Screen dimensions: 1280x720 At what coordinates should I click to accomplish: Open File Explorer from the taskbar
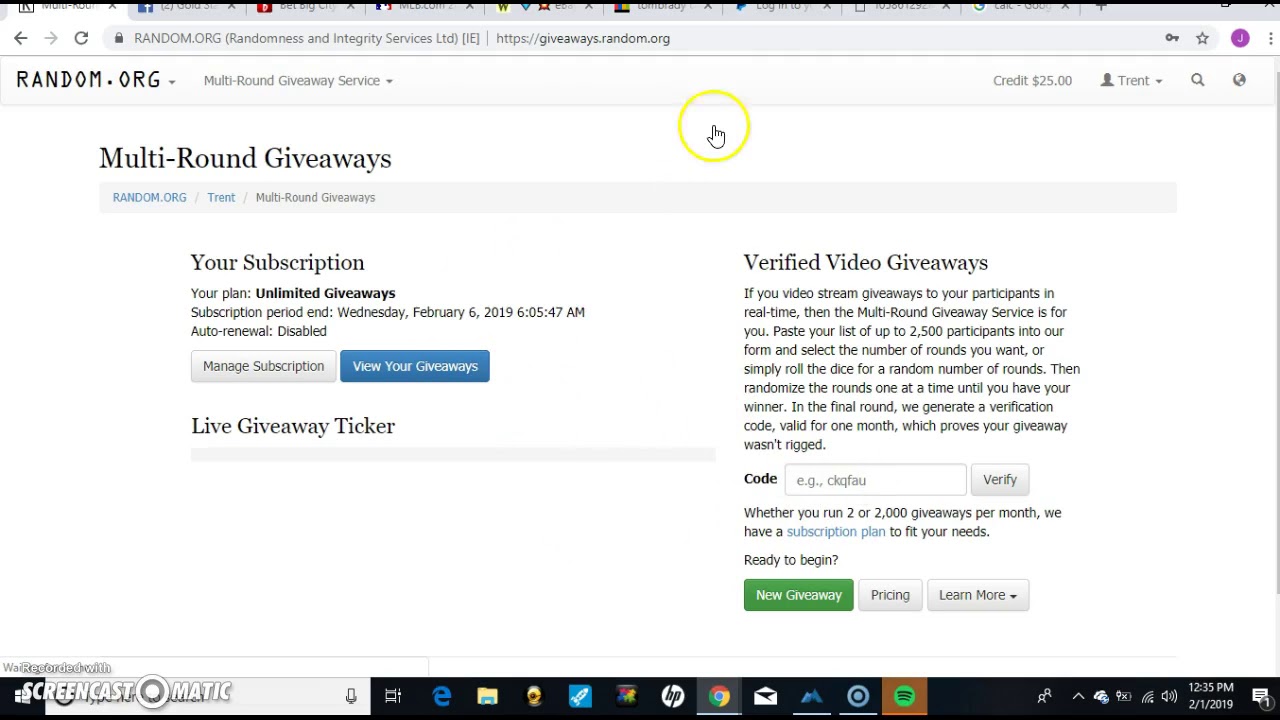coord(487,696)
